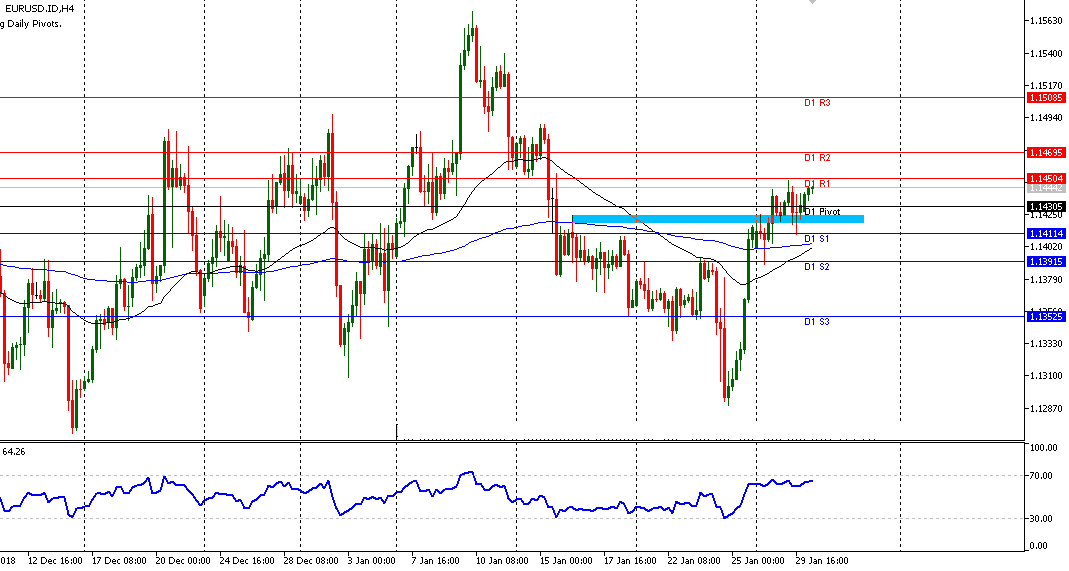1069x571 pixels.
Task: Click the 22 Jan 08:00 time label
Action: [694, 561]
